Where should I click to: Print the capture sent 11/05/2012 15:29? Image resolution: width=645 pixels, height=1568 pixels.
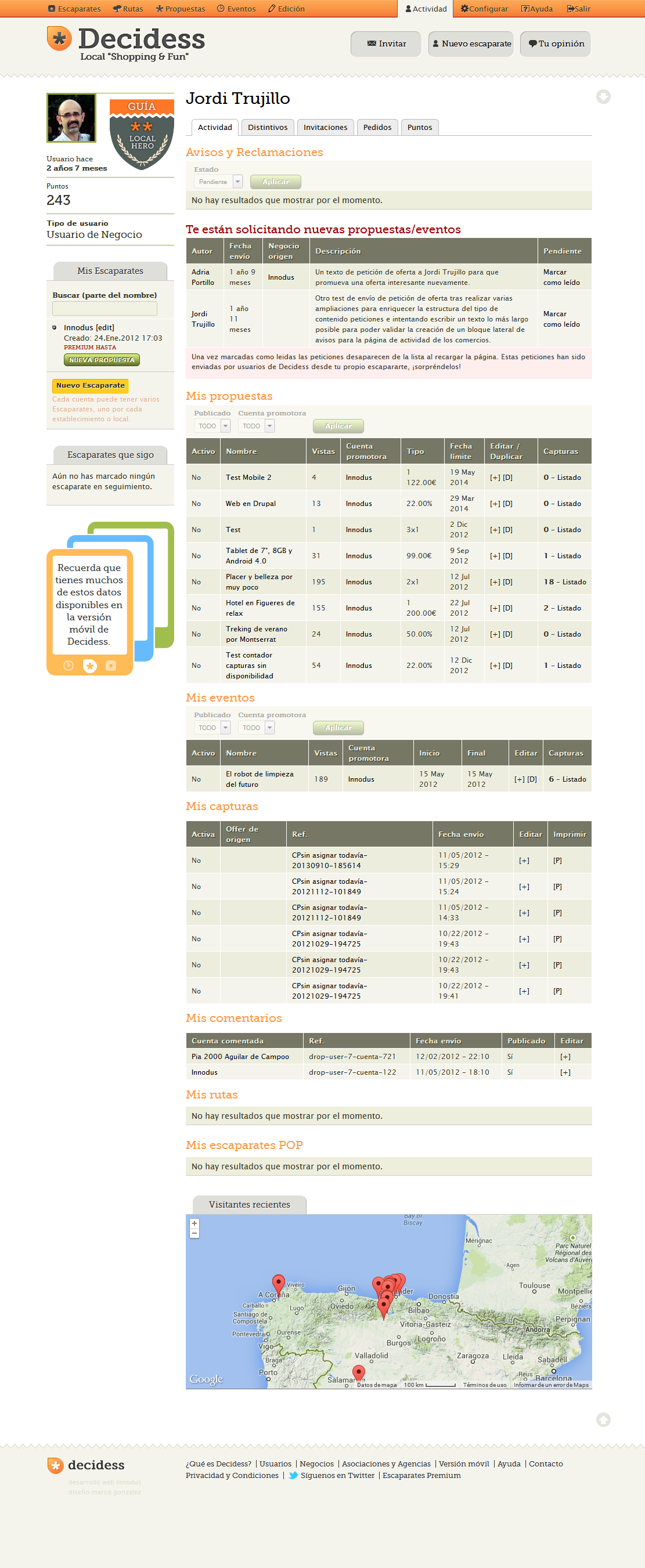click(x=557, y=861)
